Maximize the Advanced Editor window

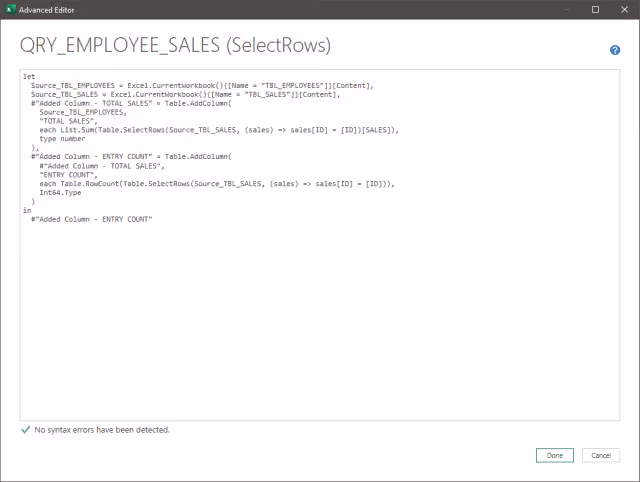[596, 9]
